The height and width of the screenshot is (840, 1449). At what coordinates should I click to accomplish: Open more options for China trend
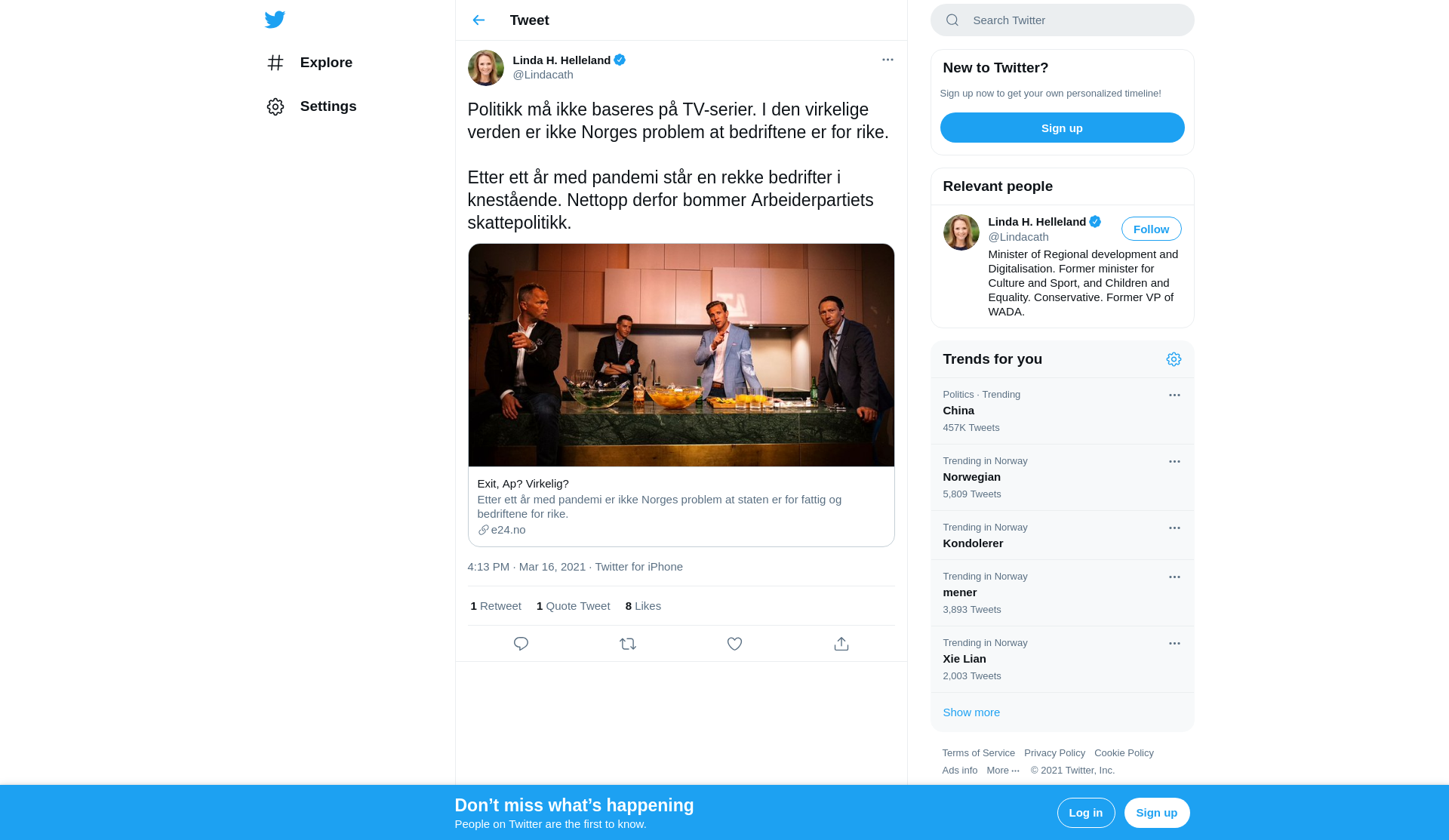tap(1174, 395)
